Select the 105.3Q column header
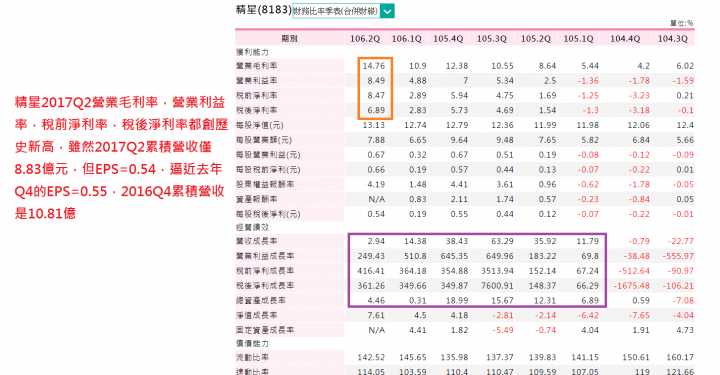This screenshot has width=720, height=375. pos(492,39)
